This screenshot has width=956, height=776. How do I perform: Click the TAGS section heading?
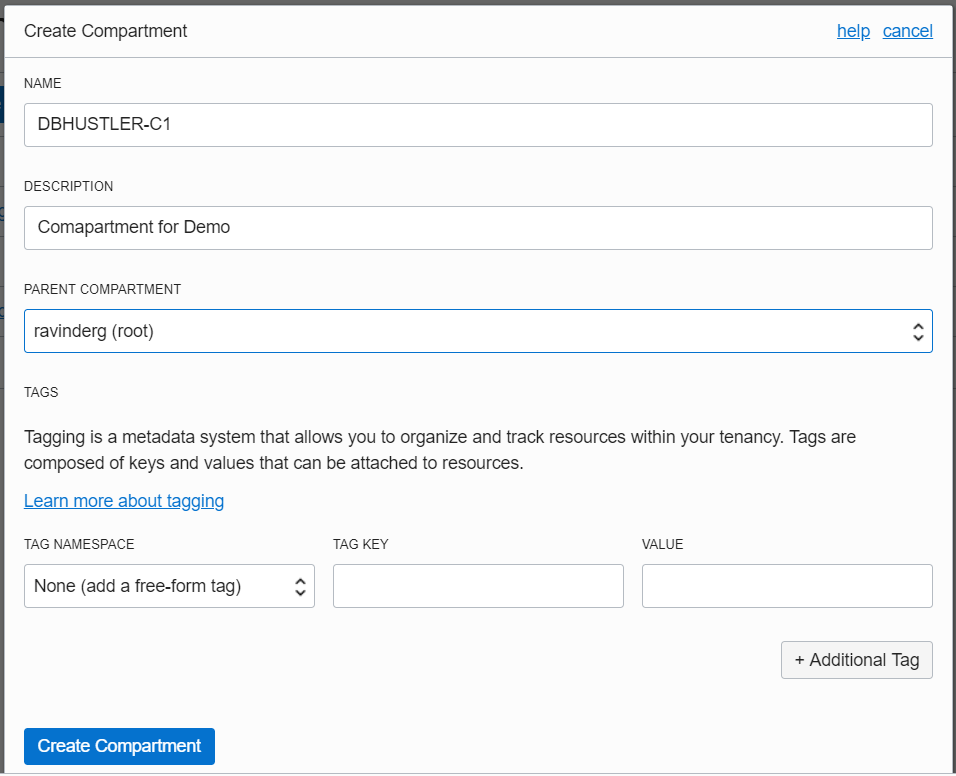tap(41, 392)
